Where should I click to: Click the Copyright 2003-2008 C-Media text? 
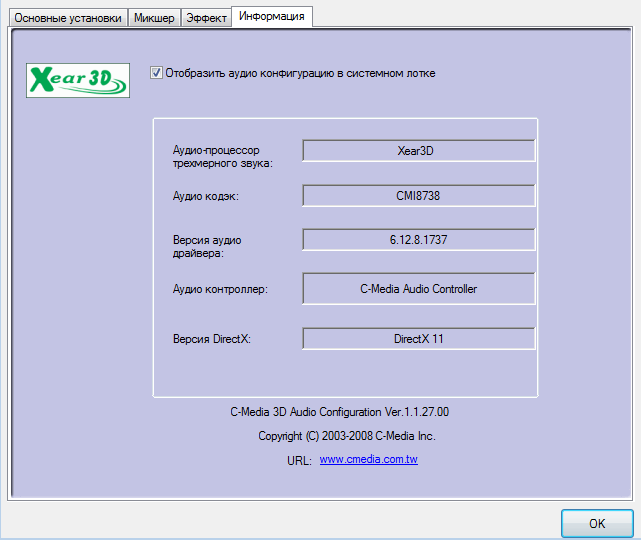click(346, 436)
